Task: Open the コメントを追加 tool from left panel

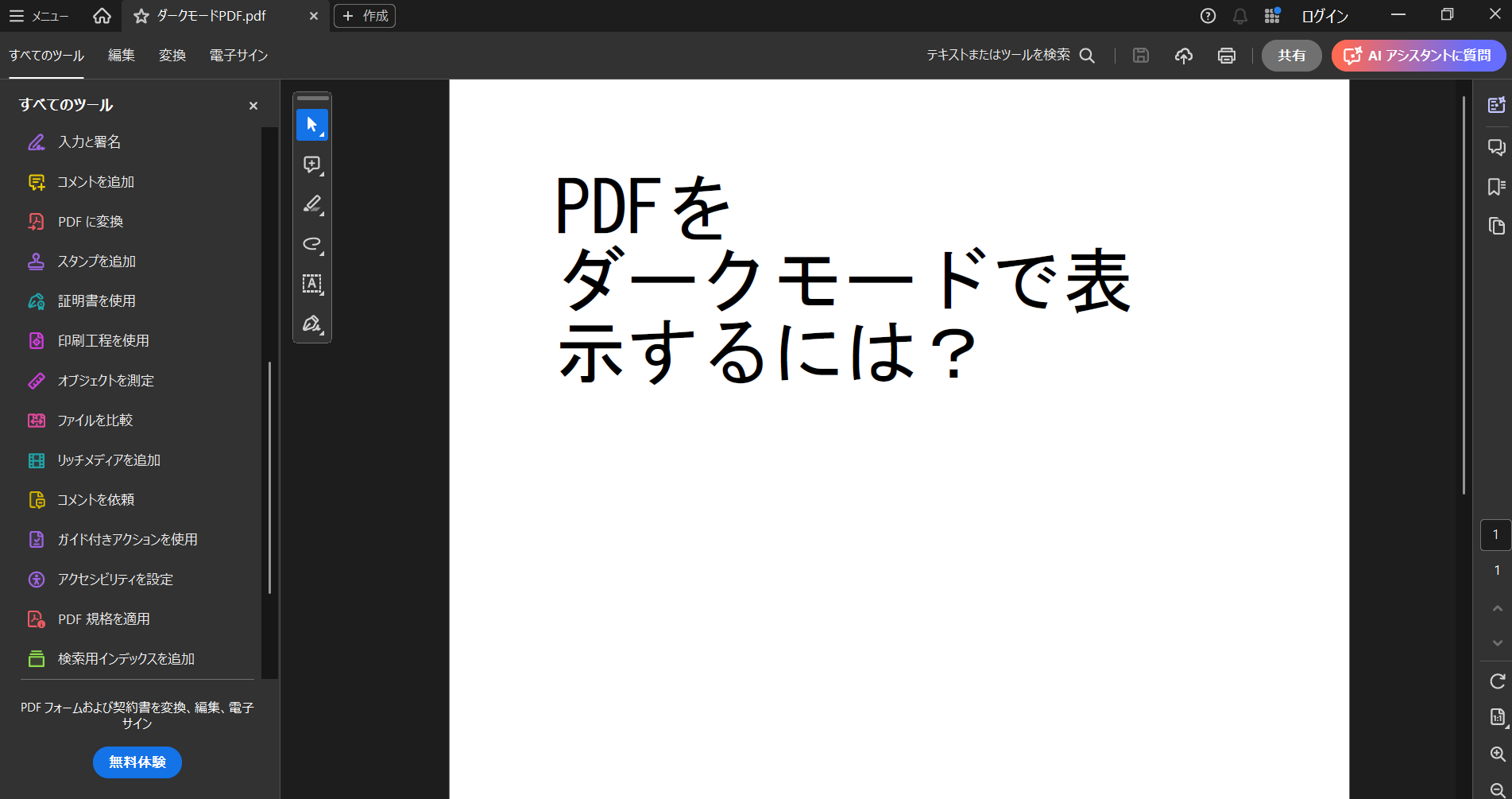Action: point(94,181)
